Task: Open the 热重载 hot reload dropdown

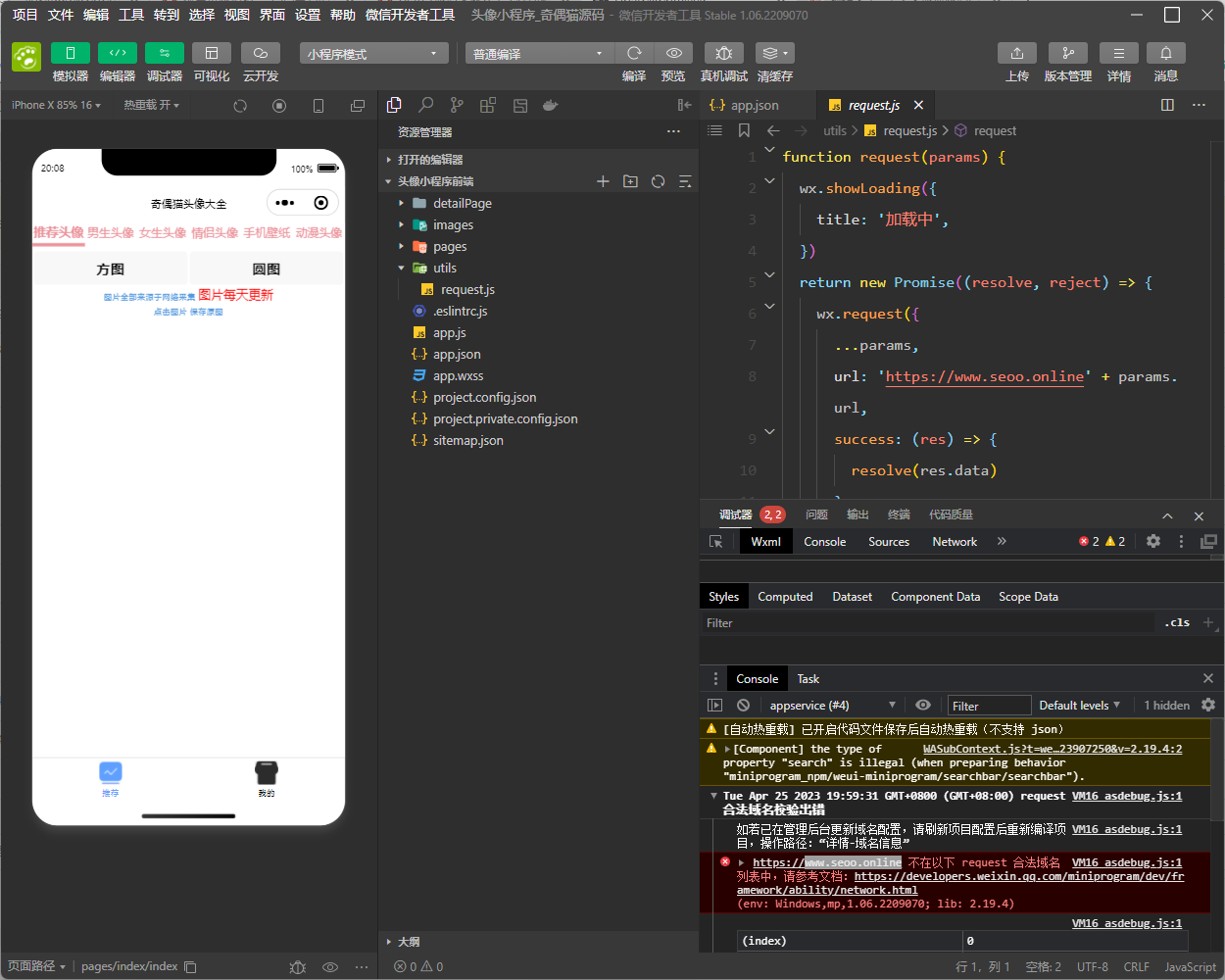Action: pyautogui.click(x=152, y=105)
